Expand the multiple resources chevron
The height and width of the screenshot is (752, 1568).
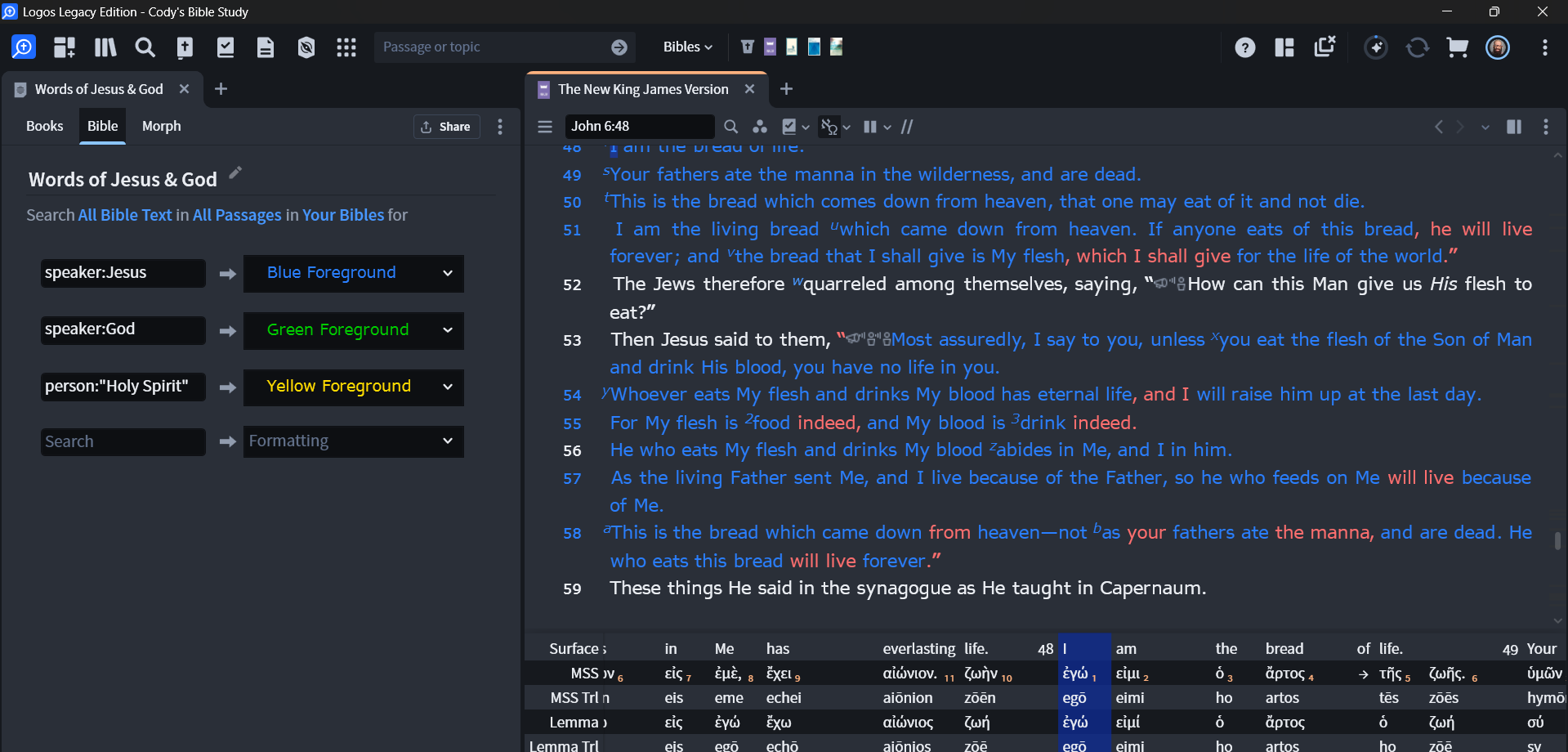coord(887,128)
